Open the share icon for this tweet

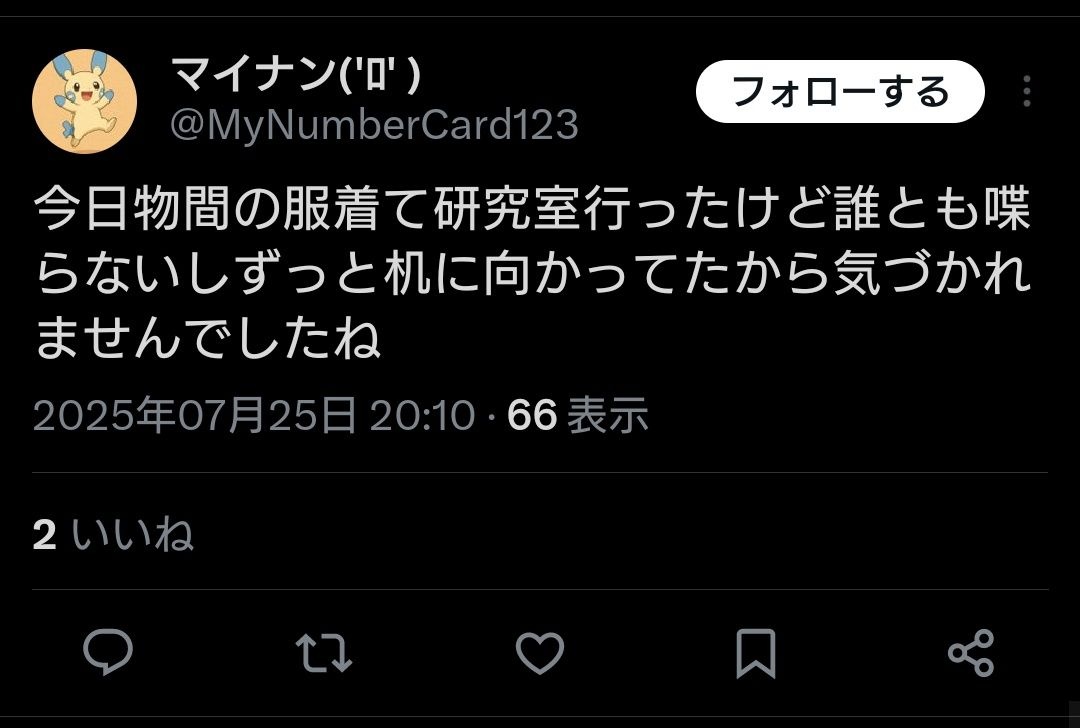971,652
